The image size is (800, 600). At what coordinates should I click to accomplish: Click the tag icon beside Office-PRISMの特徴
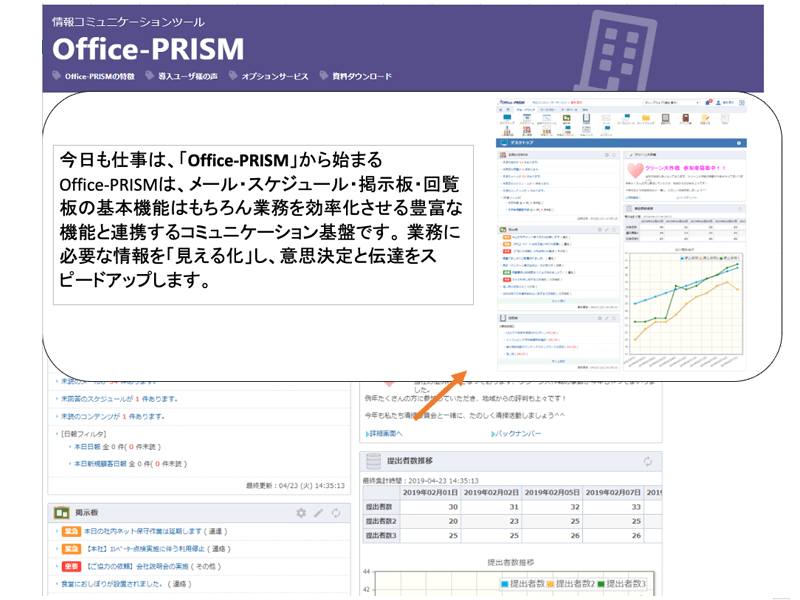click(x=57, y=76)
